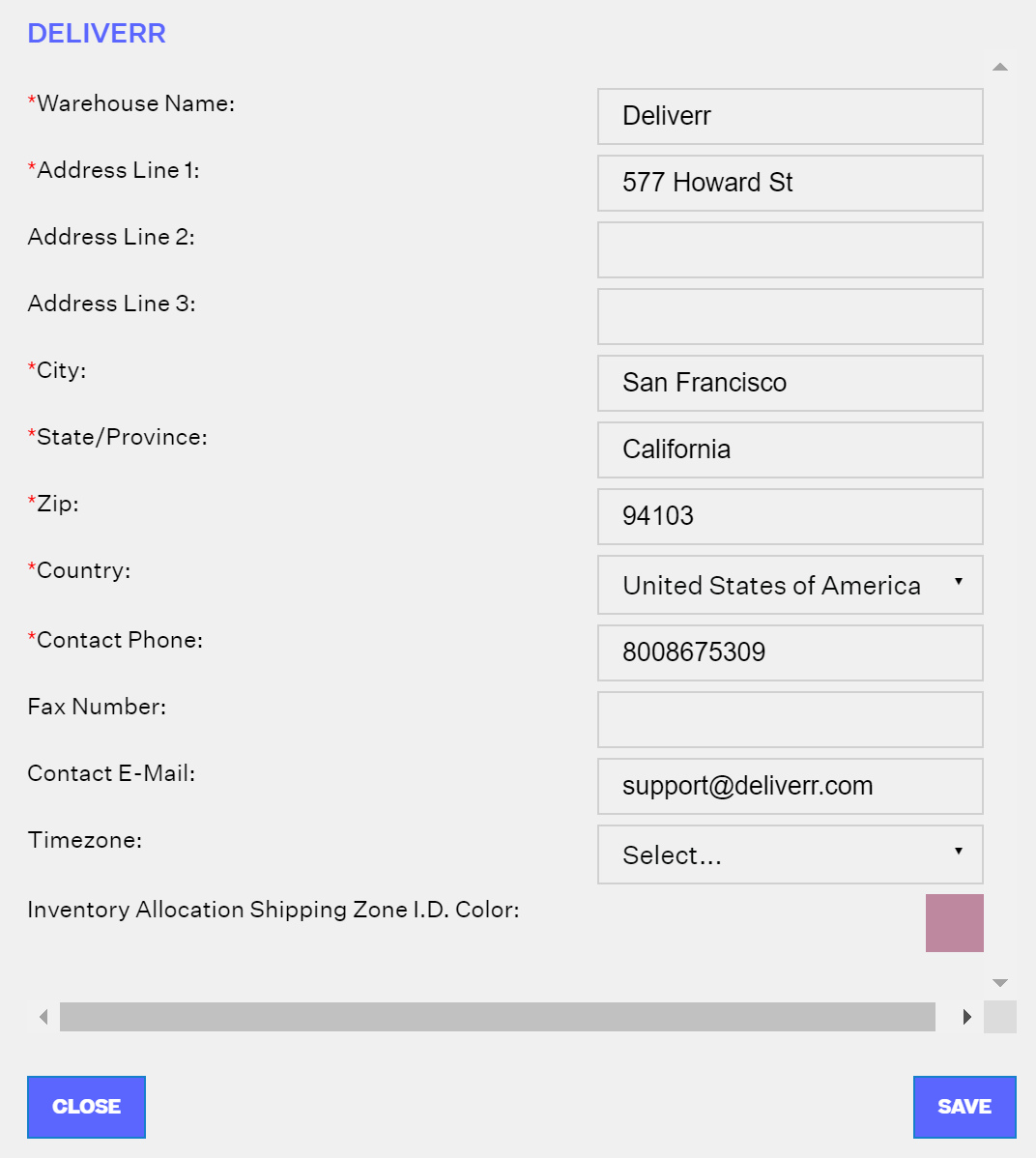Viewport: 1036px width, 1158px height.
Task: Open the Country dropdown
Action: point(791,585)
